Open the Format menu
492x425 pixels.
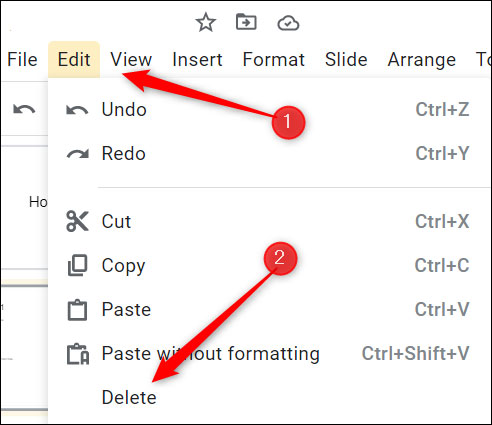coord(274,60)
